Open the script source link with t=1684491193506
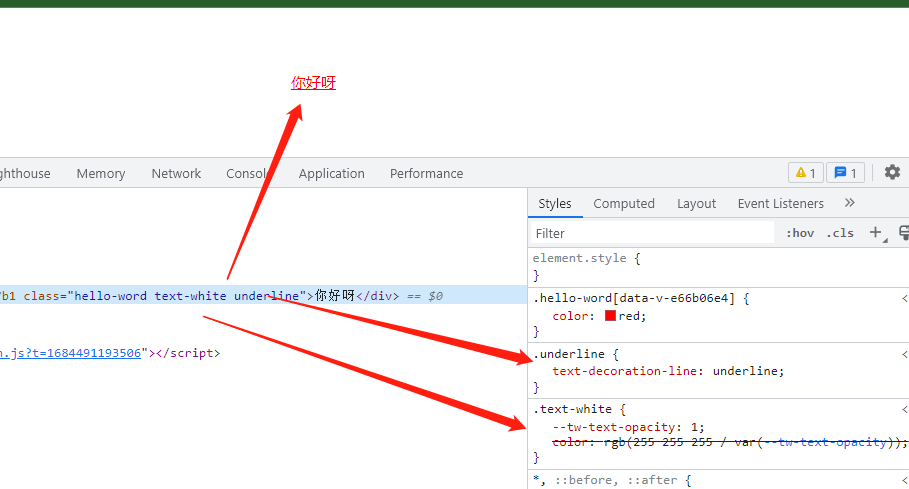 point(70,353)
